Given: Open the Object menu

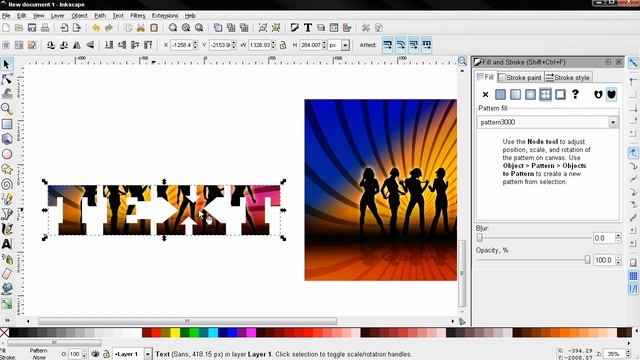Looking at the screenshot, I should (x=79, y=16).
